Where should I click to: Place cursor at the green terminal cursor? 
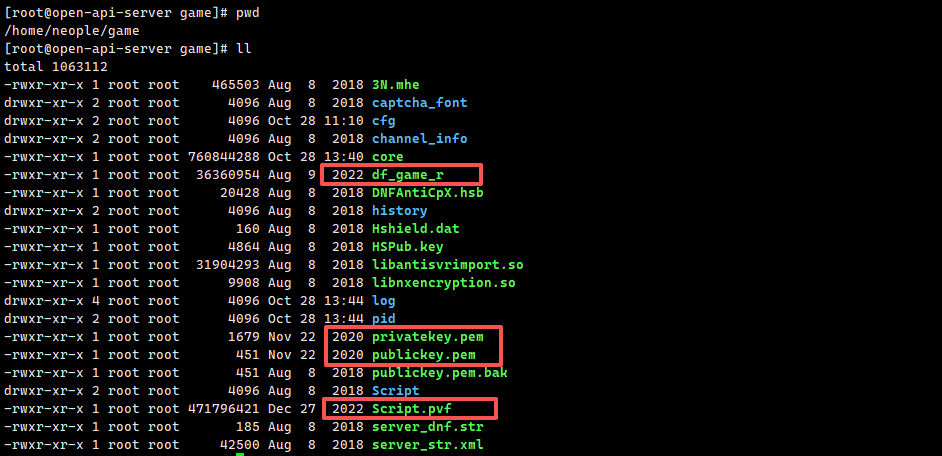(x=240, y=455)
